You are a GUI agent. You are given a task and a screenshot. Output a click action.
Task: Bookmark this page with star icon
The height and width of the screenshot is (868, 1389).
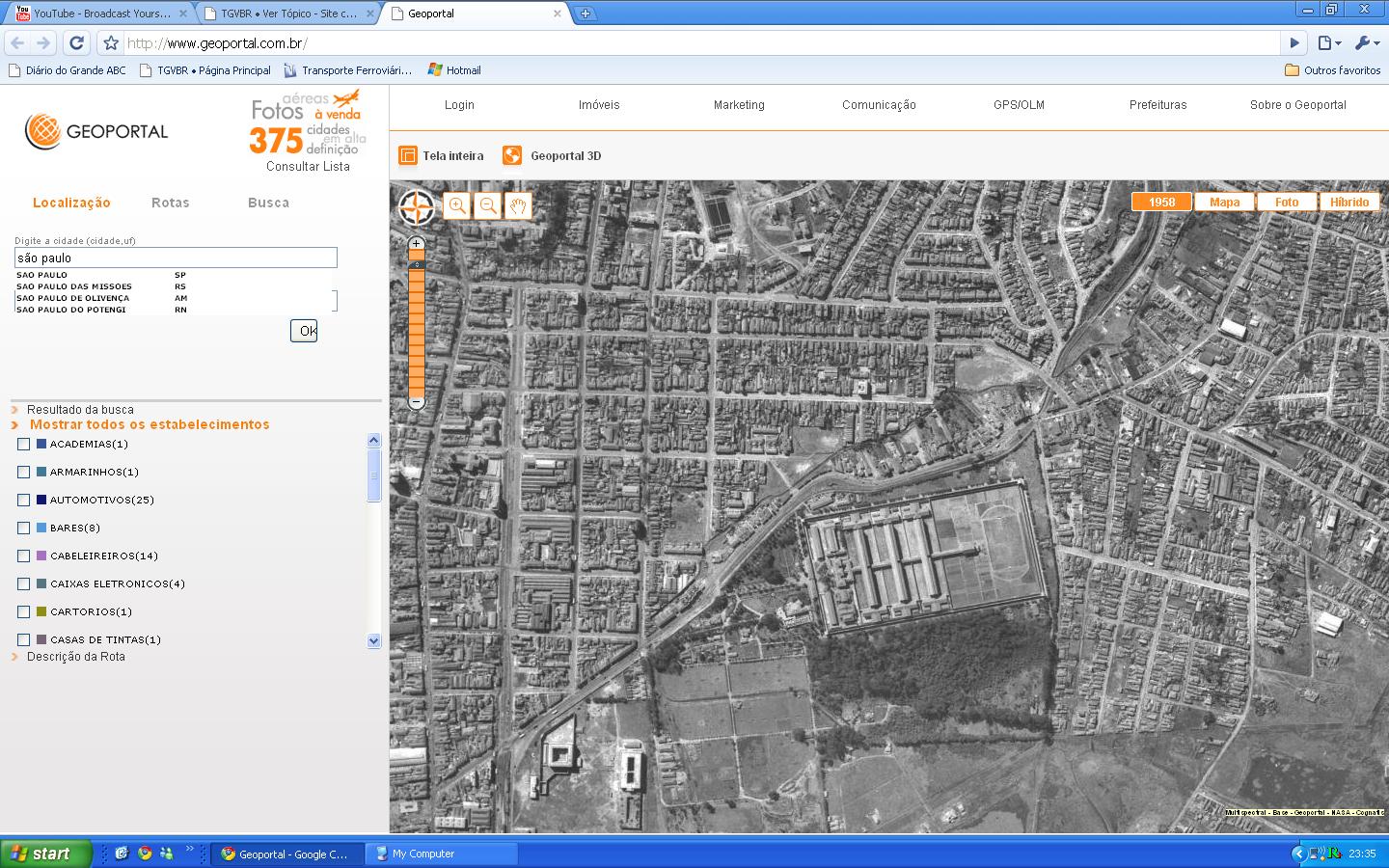111,42
